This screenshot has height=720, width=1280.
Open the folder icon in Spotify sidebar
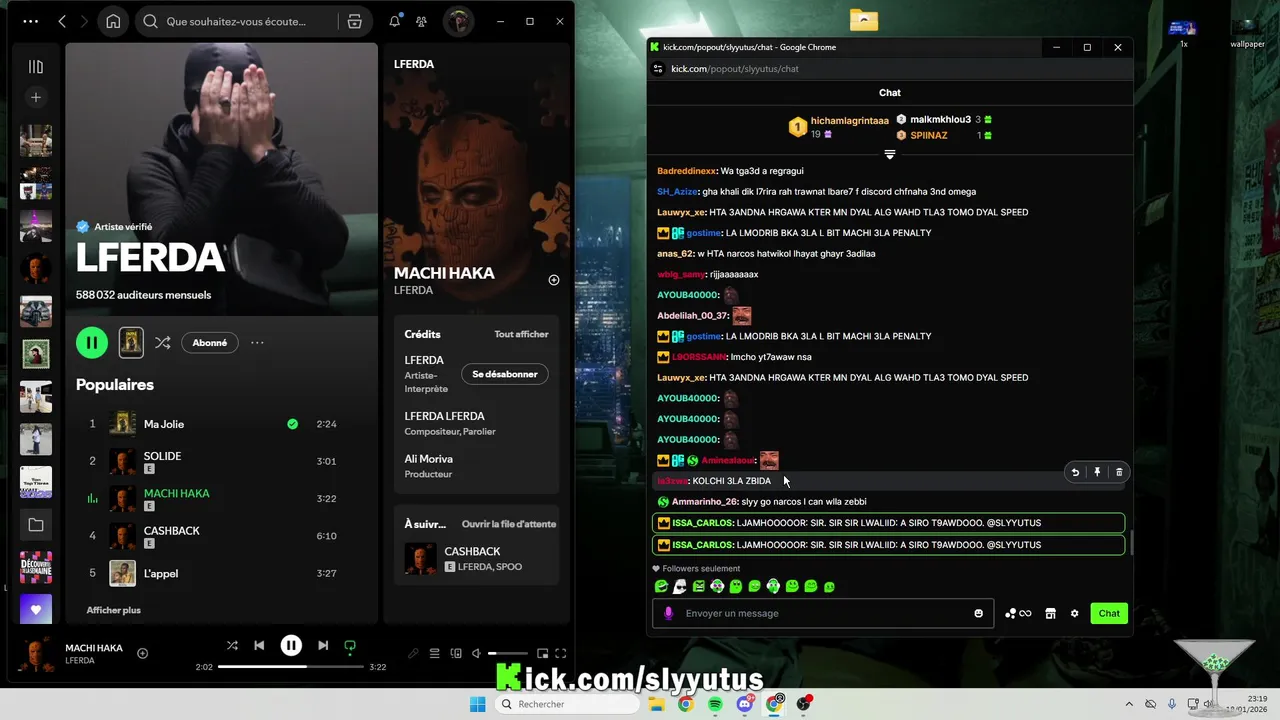(x=36, y=525)
